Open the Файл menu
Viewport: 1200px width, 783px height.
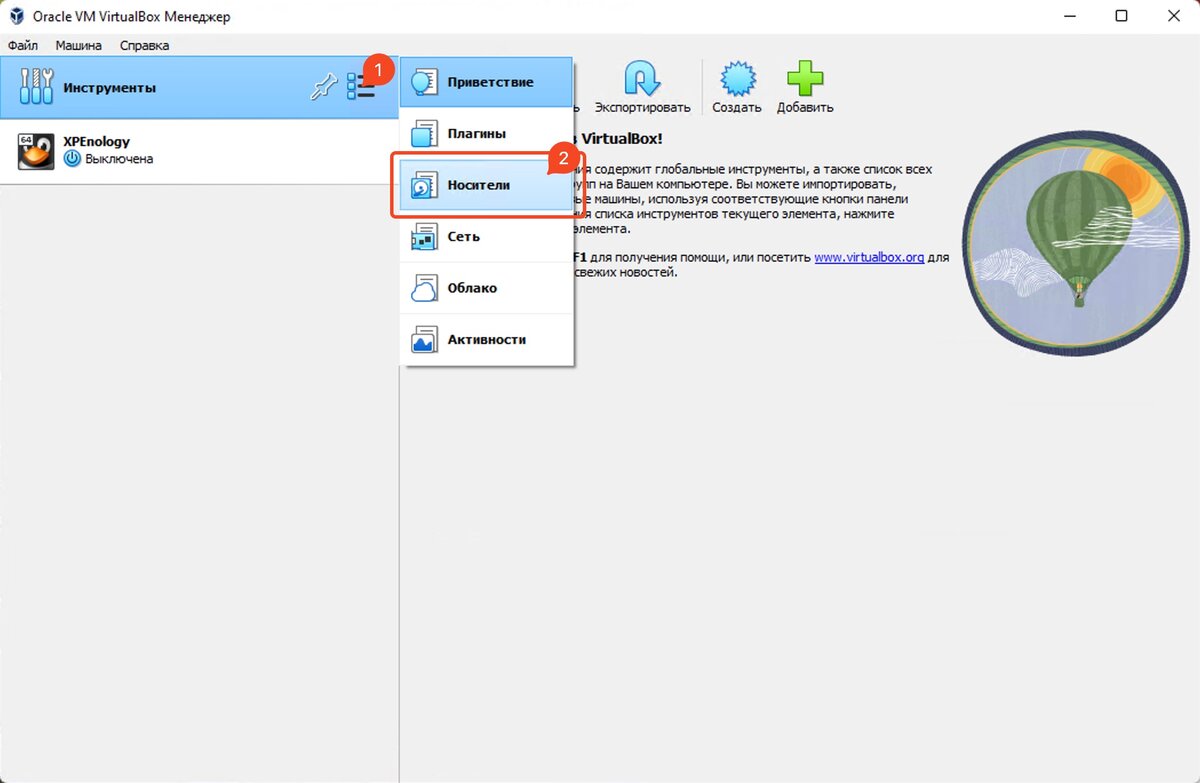pyautogui.click(x=23, y=45)
